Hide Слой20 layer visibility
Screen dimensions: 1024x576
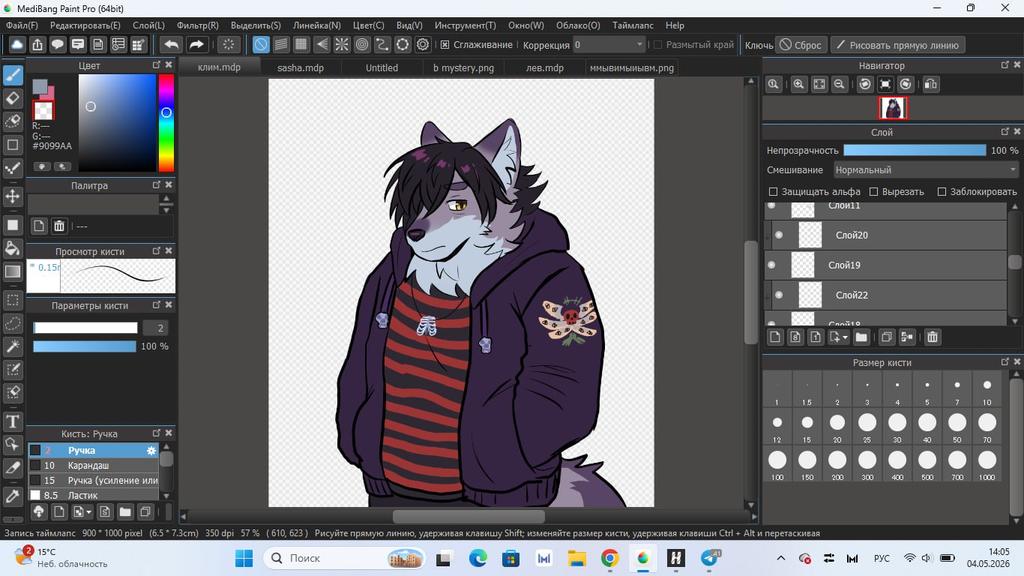pos(778,235)
